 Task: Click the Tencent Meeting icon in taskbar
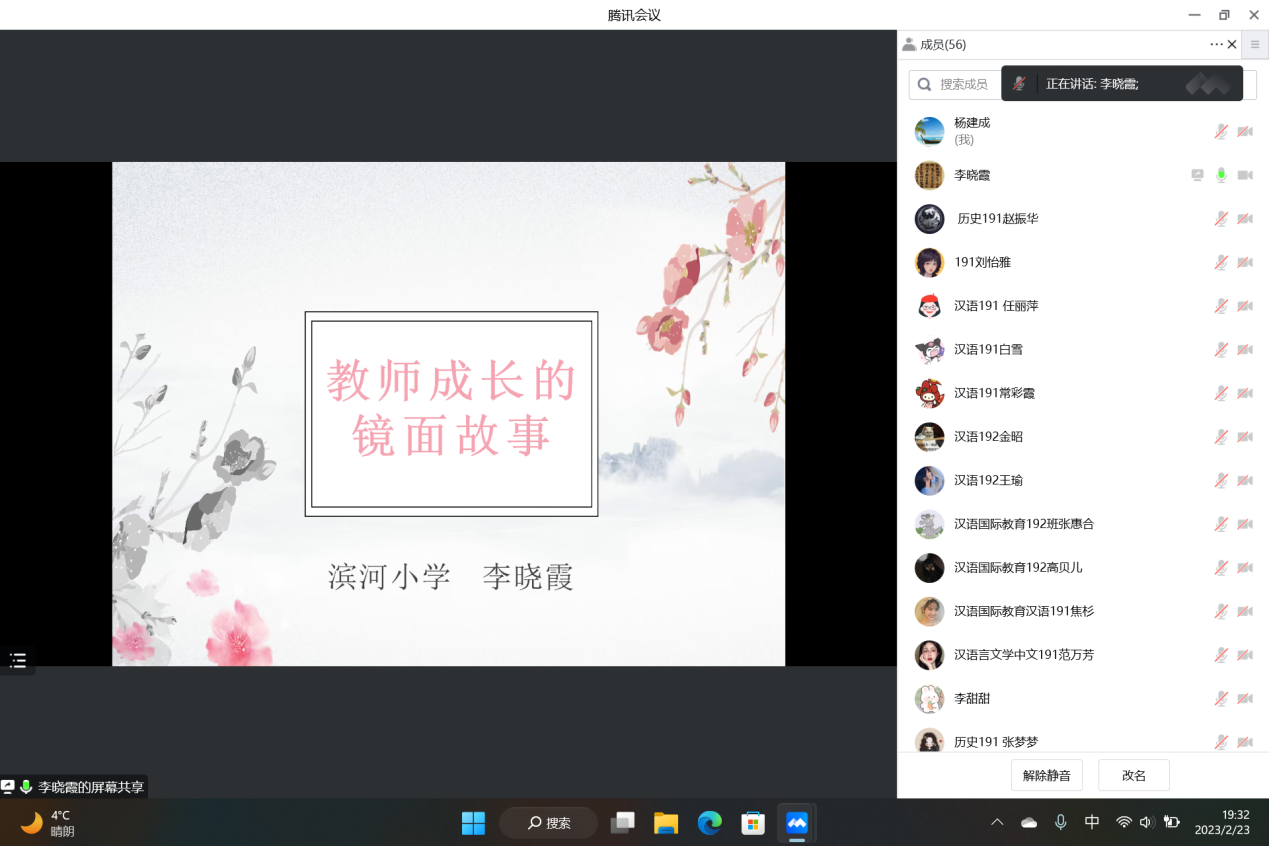point(796,823)
